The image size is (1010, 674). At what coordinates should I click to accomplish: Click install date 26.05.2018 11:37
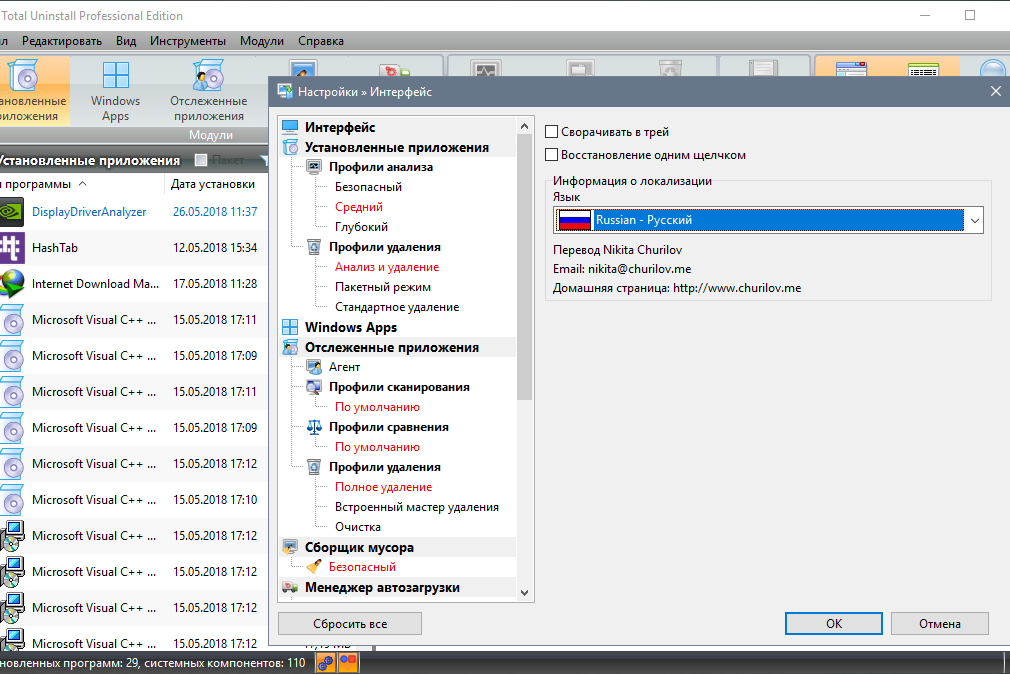(214, 212)
